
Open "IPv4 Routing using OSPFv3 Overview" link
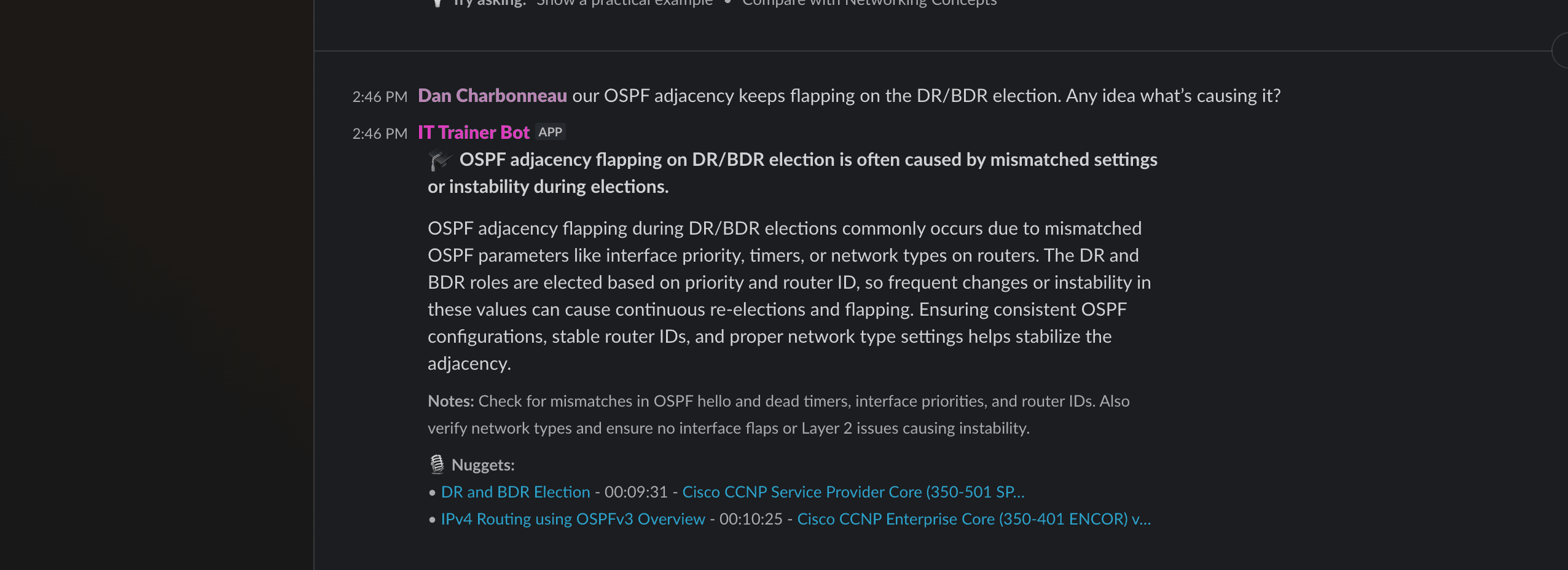[573, 519]
